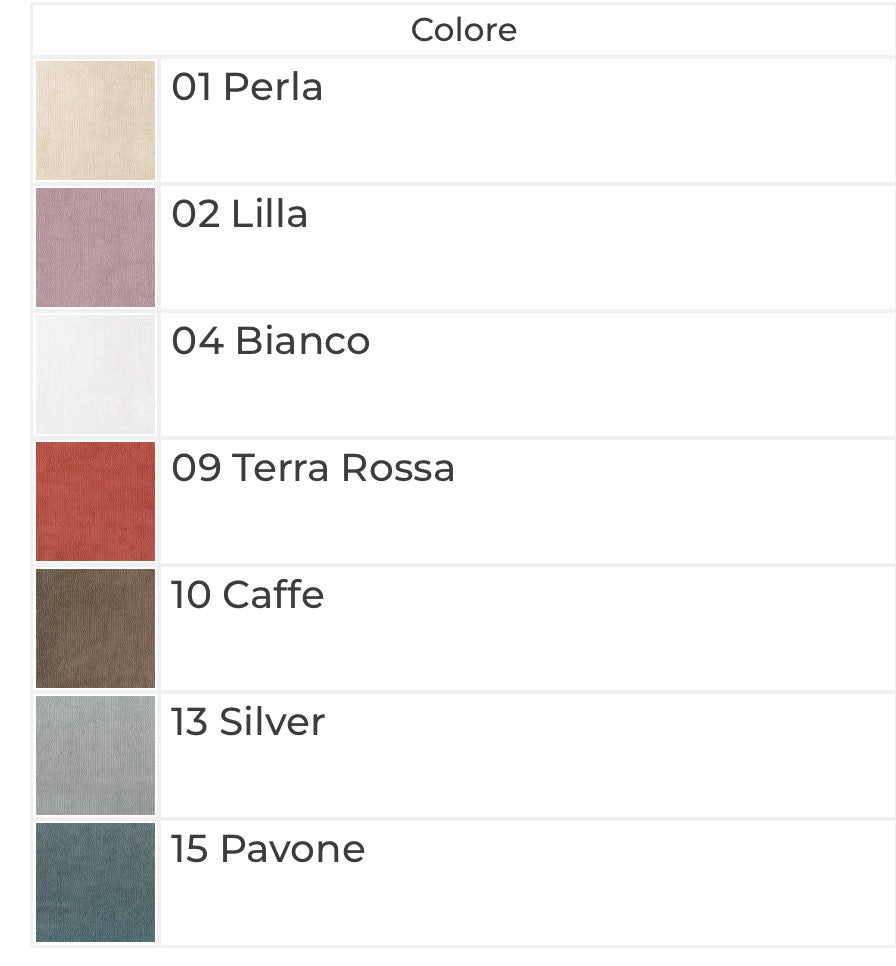Image resolution: width=896 pixels, height=966 pixels.
Task: Click the '13 Silver' text label
Action: [248, 721]
